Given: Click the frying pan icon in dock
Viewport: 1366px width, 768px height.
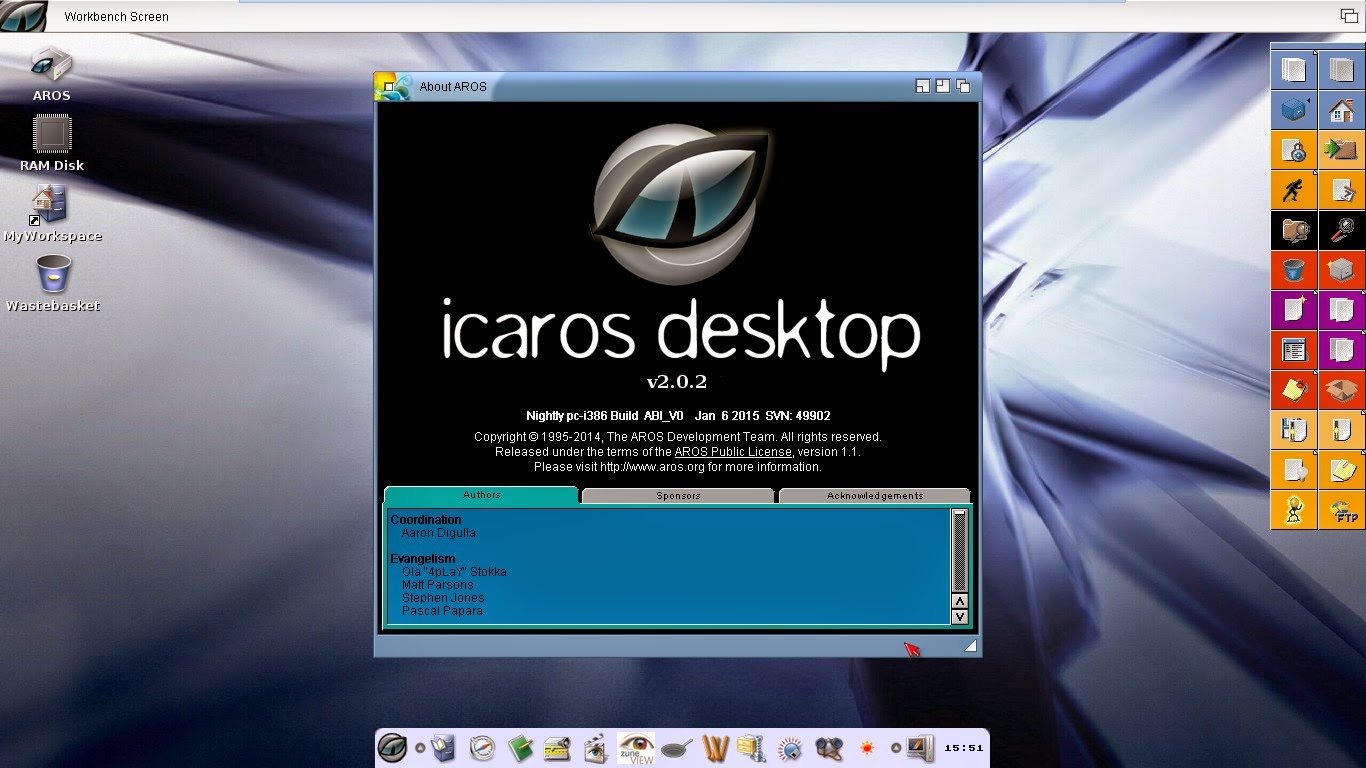Looking at the screenshot, I should [x=677, y=748].
